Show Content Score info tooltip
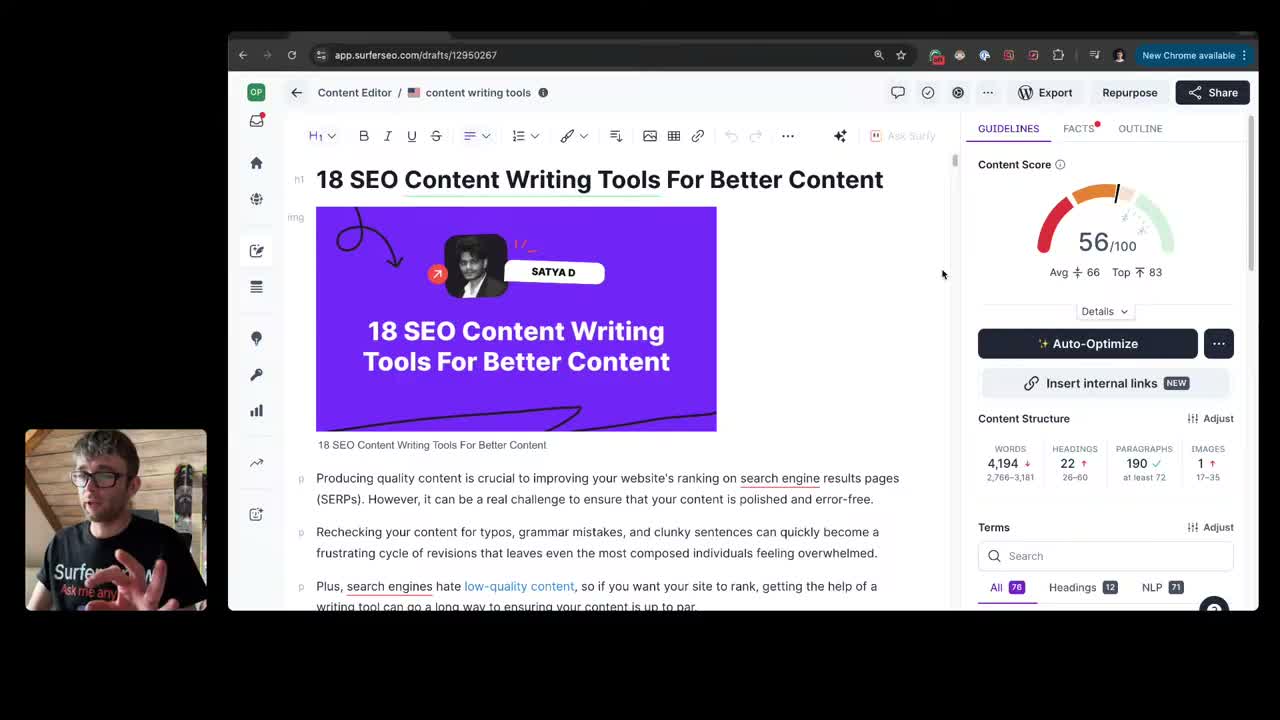Screen dimensions: 1280x720 pos(1060,165)
